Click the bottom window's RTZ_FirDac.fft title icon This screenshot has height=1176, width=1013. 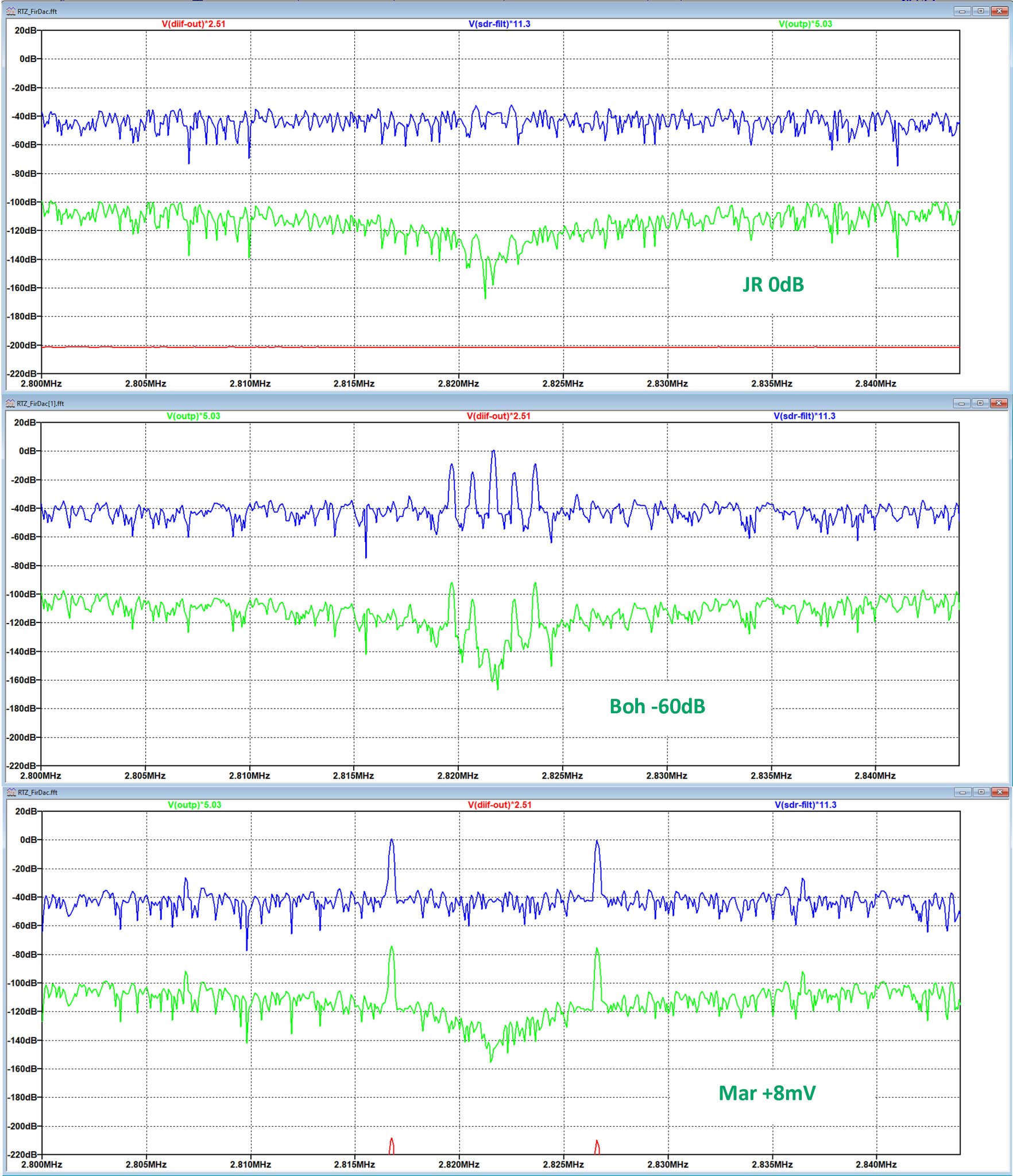point(11,792)
